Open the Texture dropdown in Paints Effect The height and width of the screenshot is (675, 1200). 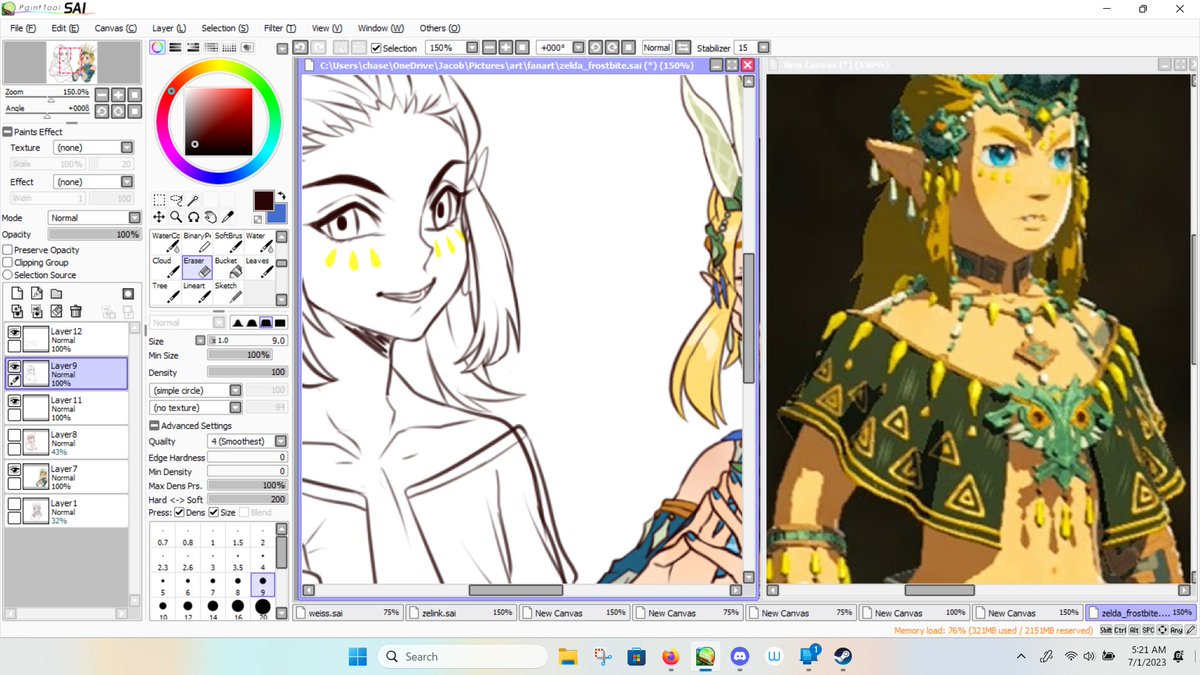point(127,147)
